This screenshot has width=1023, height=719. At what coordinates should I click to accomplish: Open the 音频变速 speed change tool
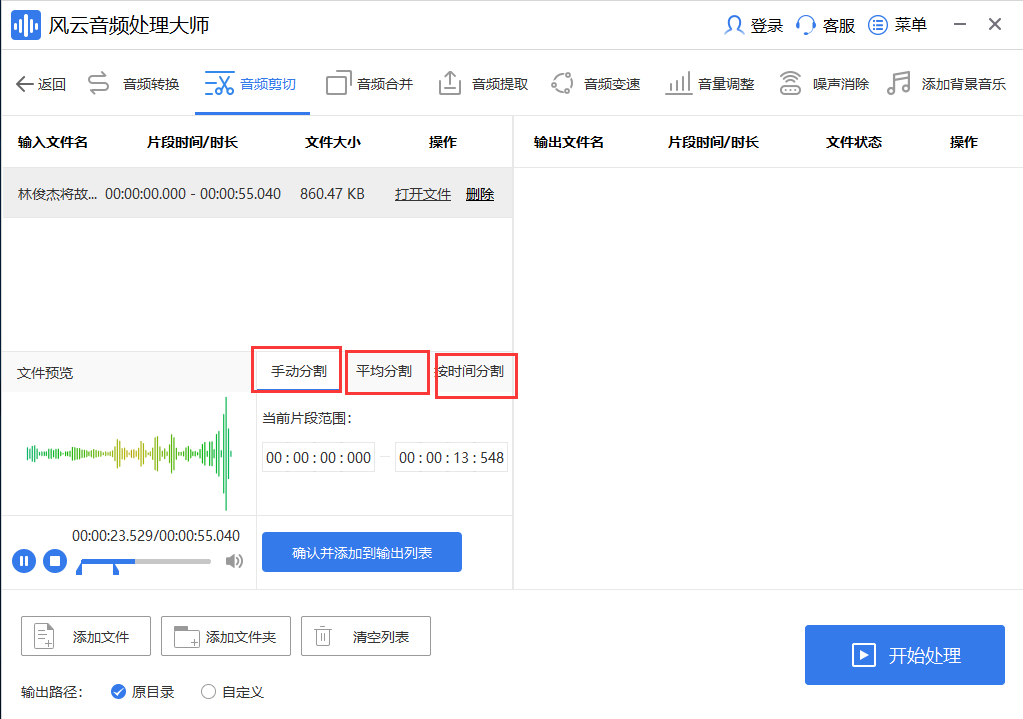[596, 84]
